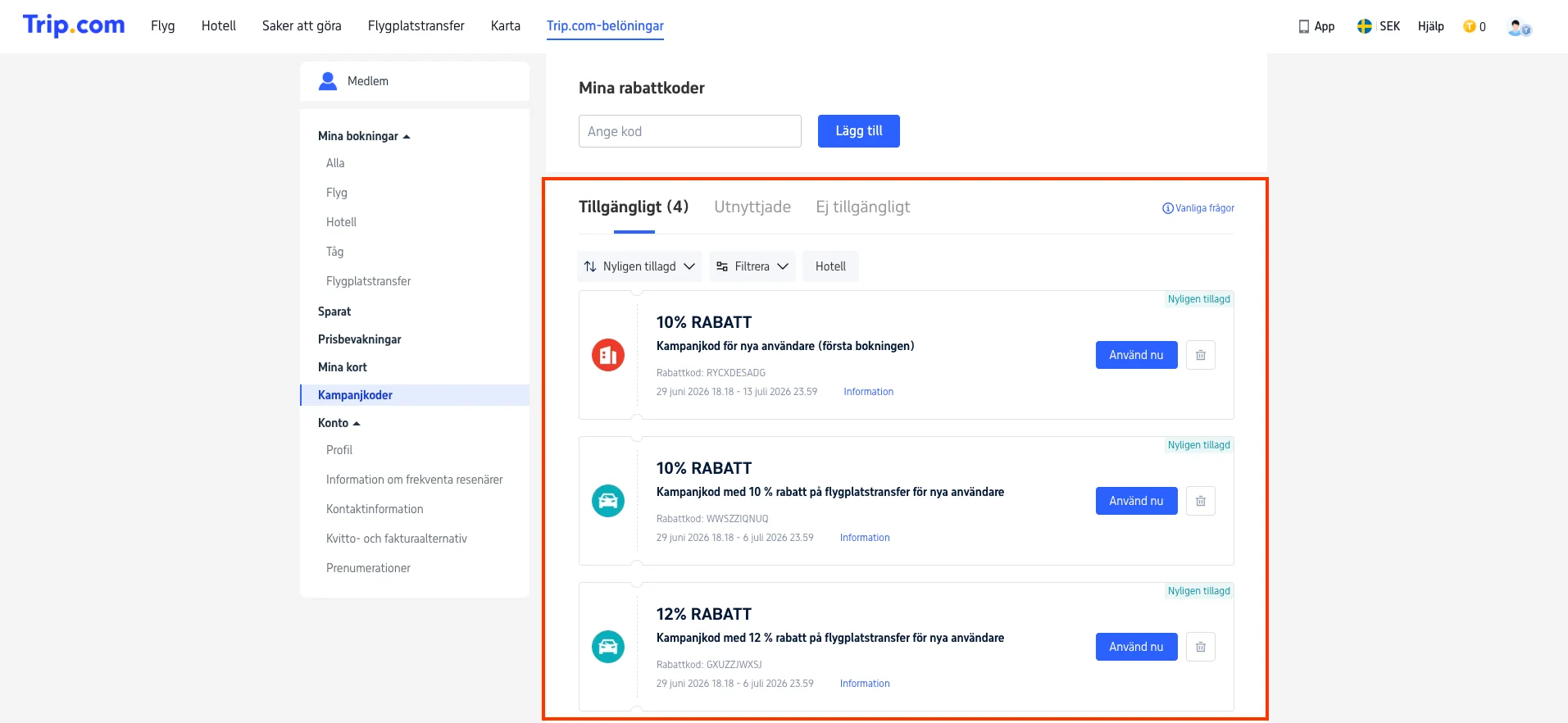This screenshot has width=1568, height=723.
Task: Click the Medlem user icon
Action: click(328, 80)
